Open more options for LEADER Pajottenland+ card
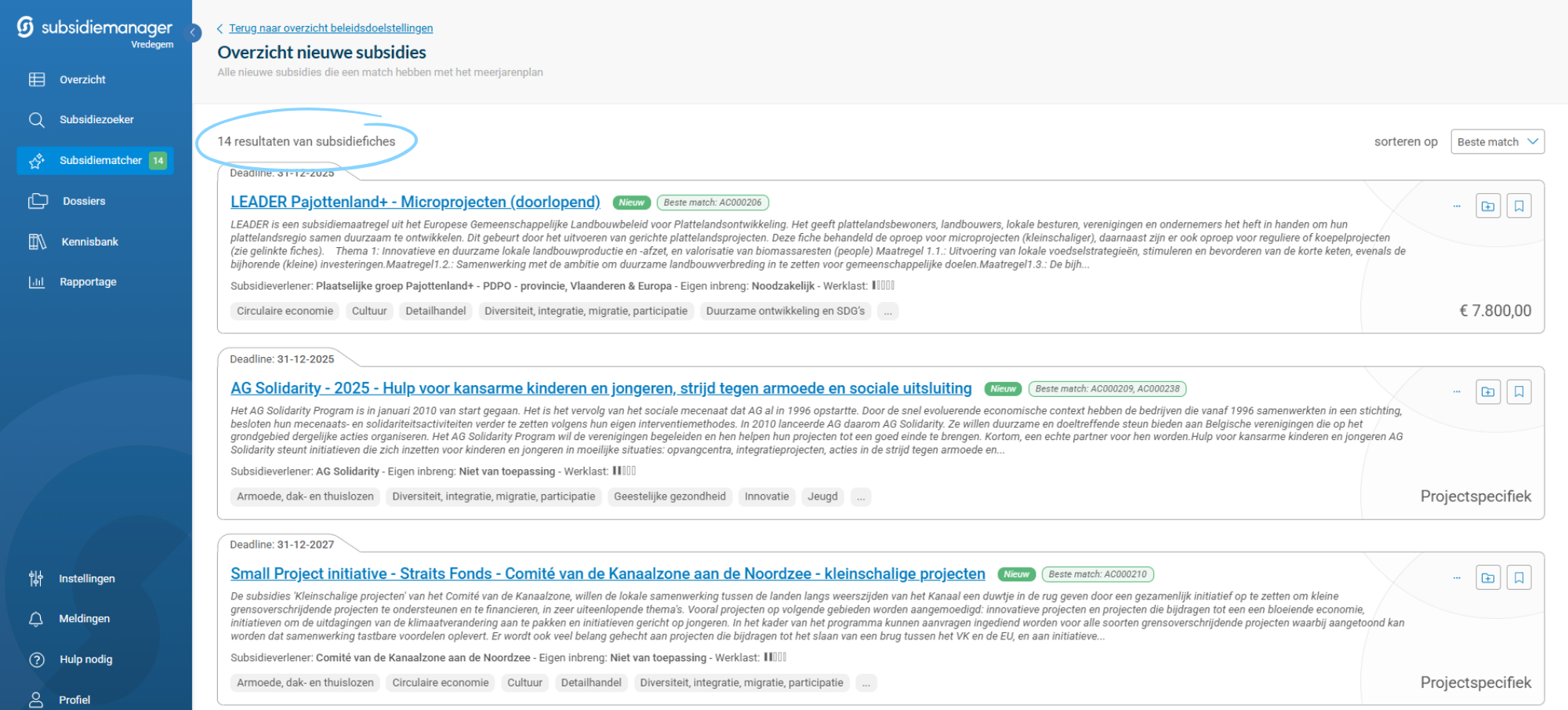This screenshot has width=1568, height=710. point(1457,206)
